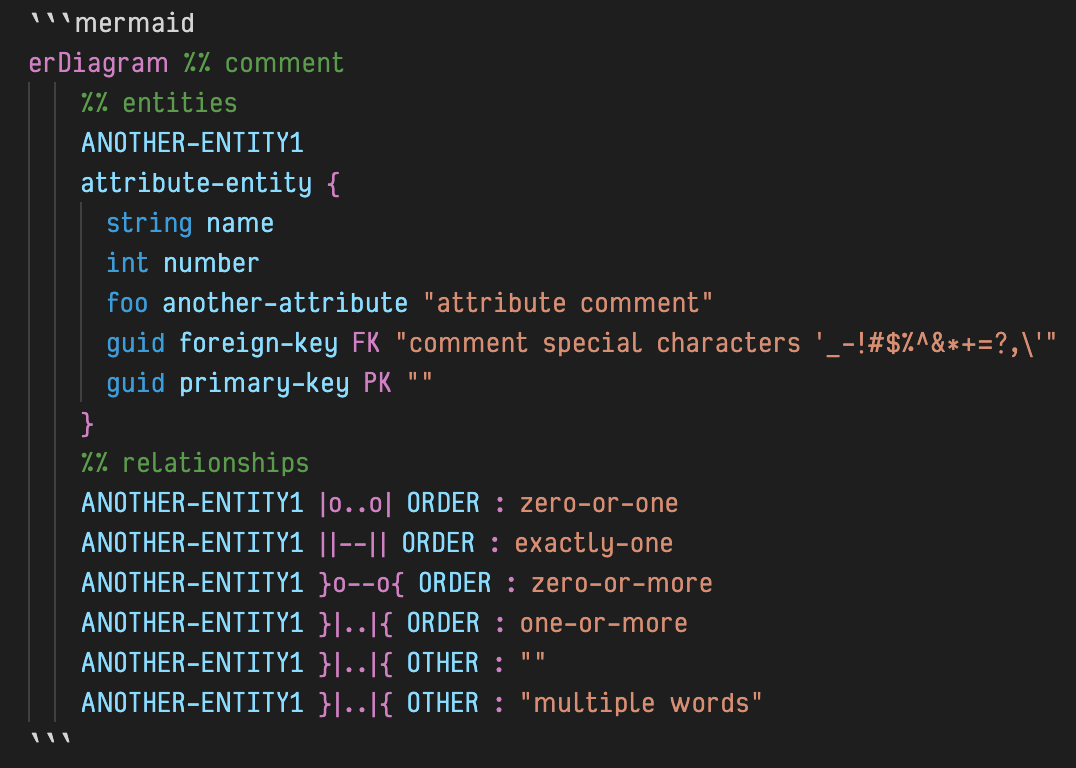Click the closing triple backticks

click(51, 740)
